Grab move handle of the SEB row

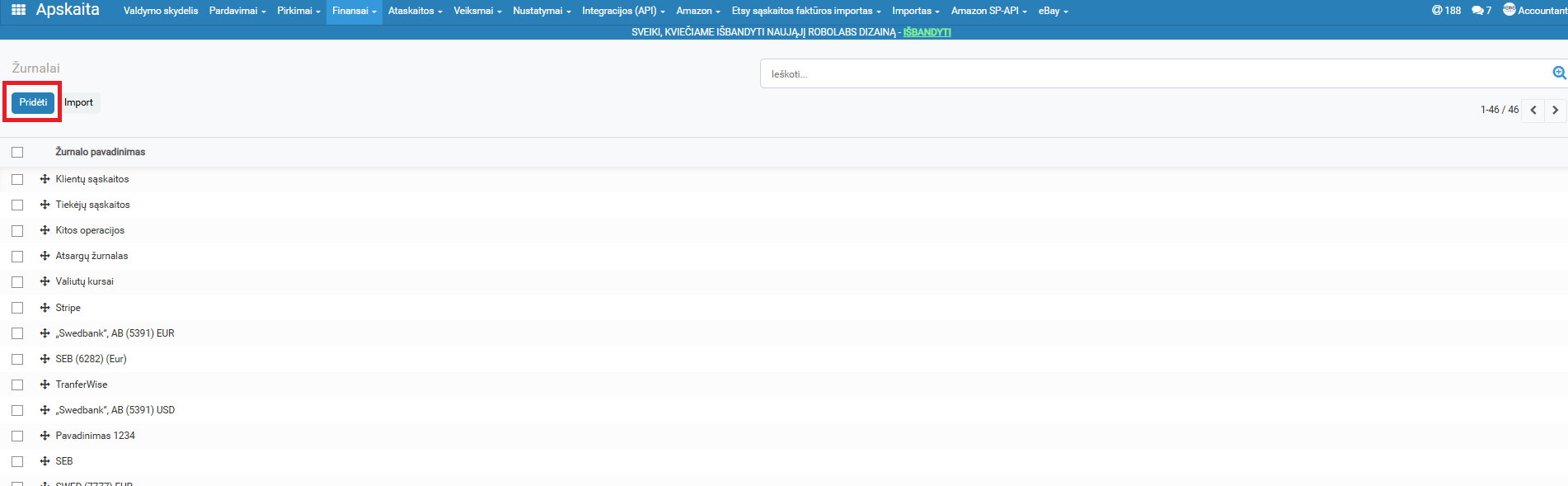click(45, 461)
